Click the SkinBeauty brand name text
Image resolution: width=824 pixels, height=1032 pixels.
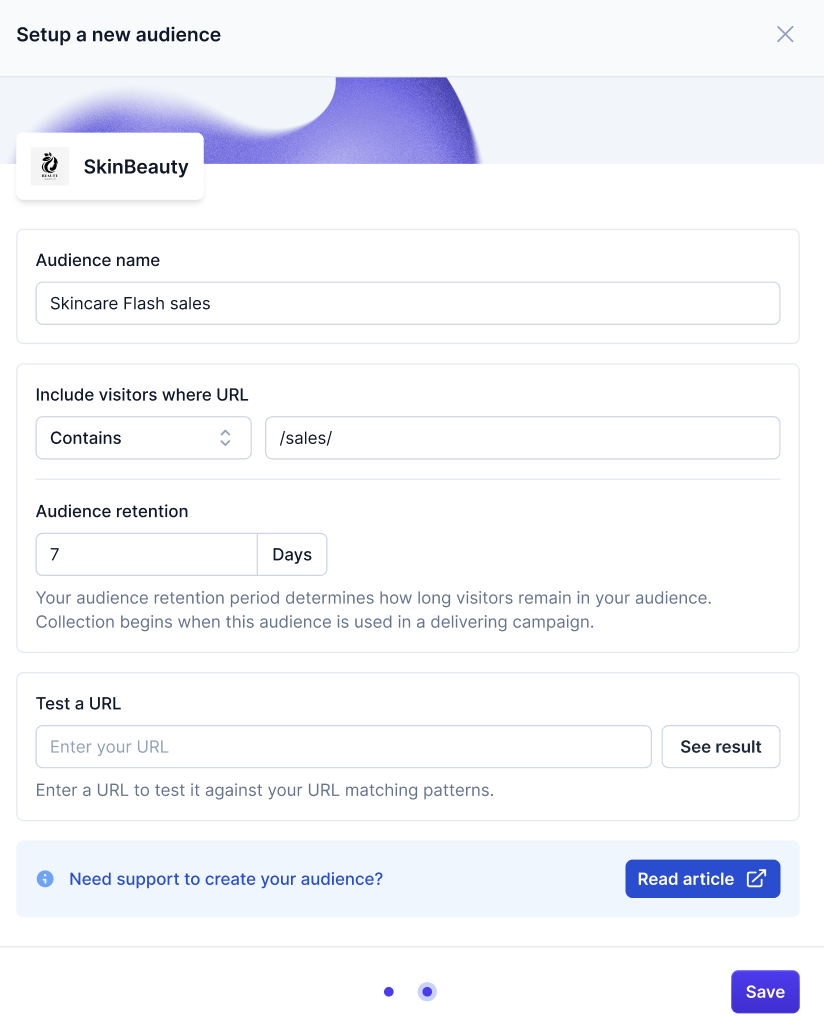pos(136,167)
